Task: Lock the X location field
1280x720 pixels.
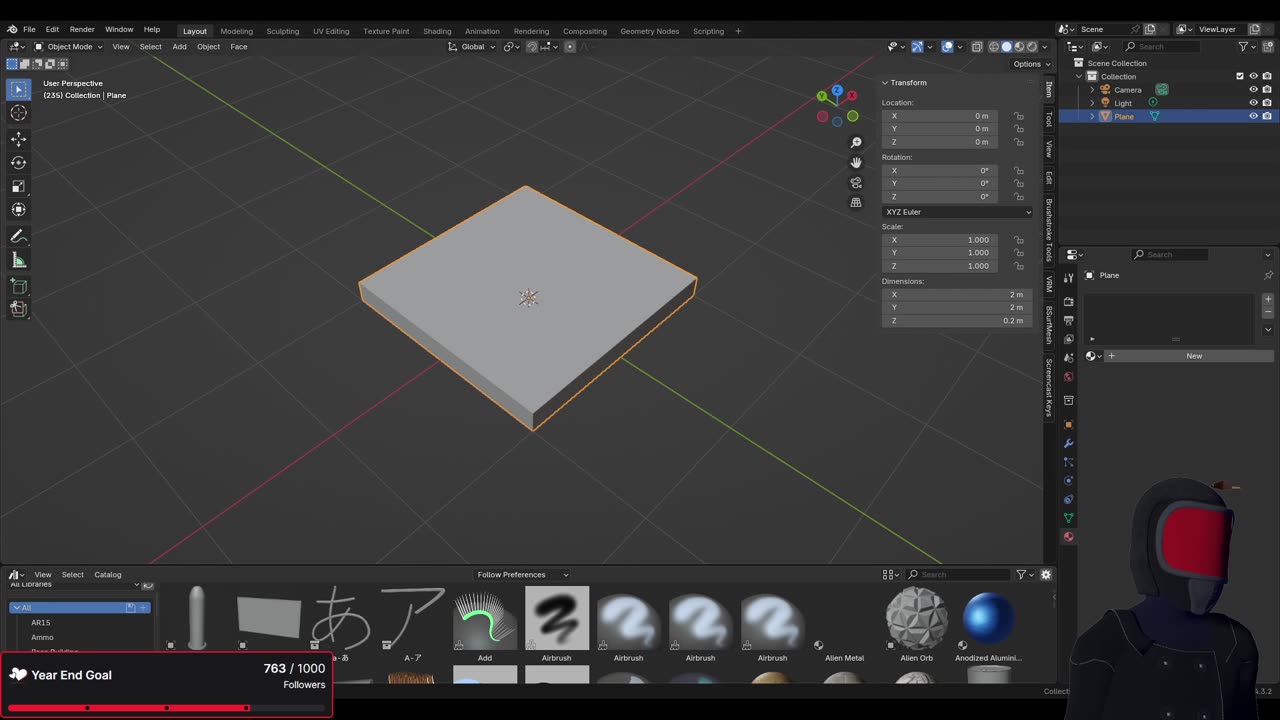Action: (1019, 116)
